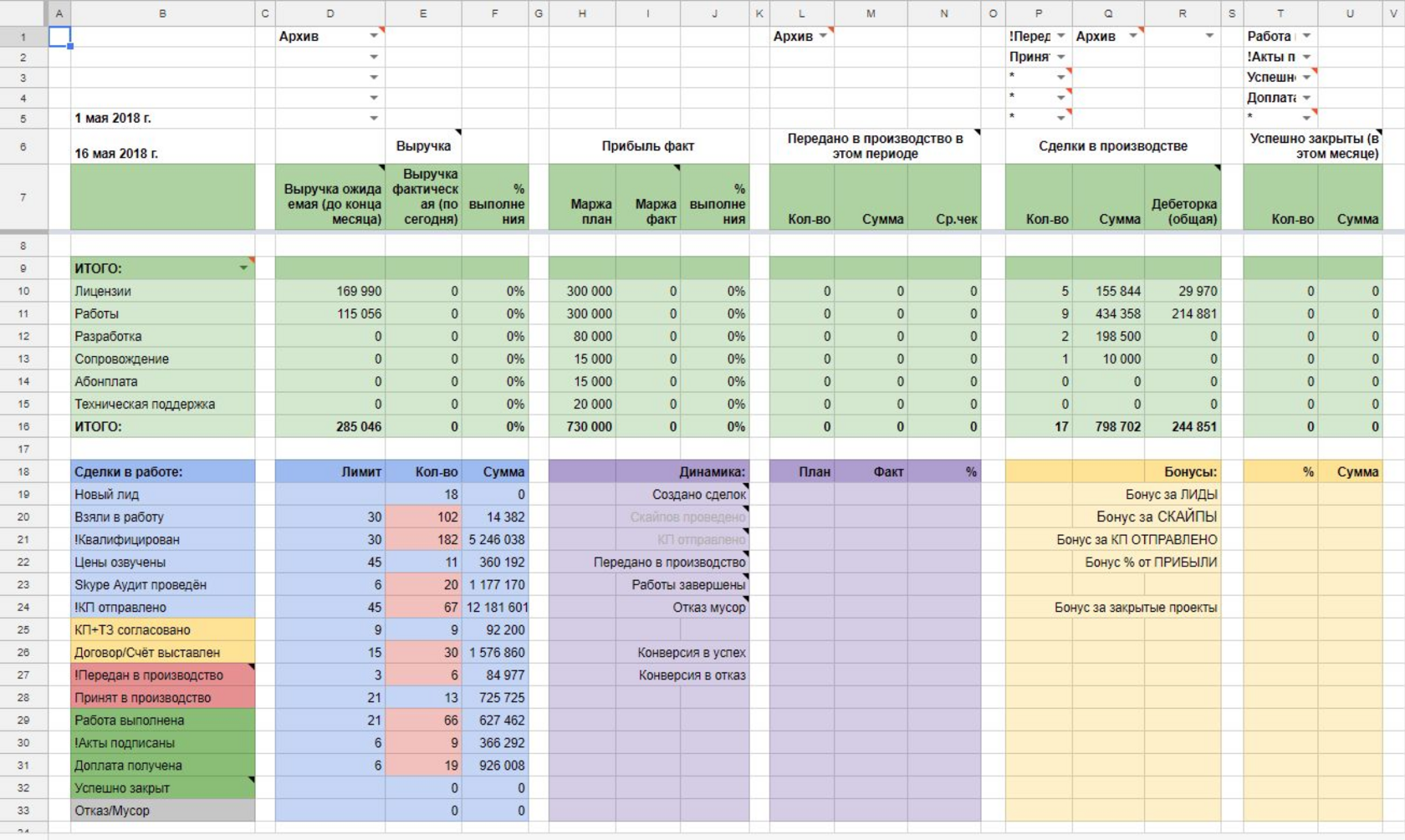This screenshot has height=840, width=1405.
Task: Select the Бонус за закрытые проекты cell
Action: point(1113,607)
